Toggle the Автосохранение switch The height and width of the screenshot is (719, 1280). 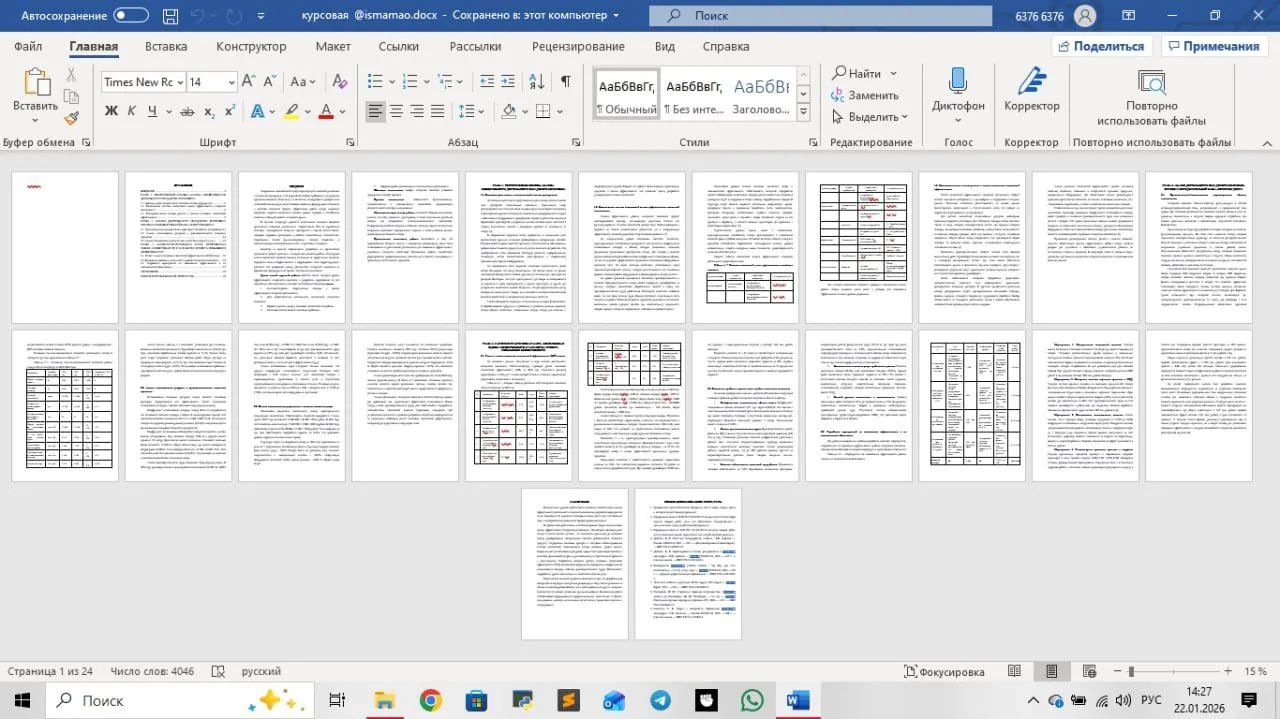(x=131, y=15)
